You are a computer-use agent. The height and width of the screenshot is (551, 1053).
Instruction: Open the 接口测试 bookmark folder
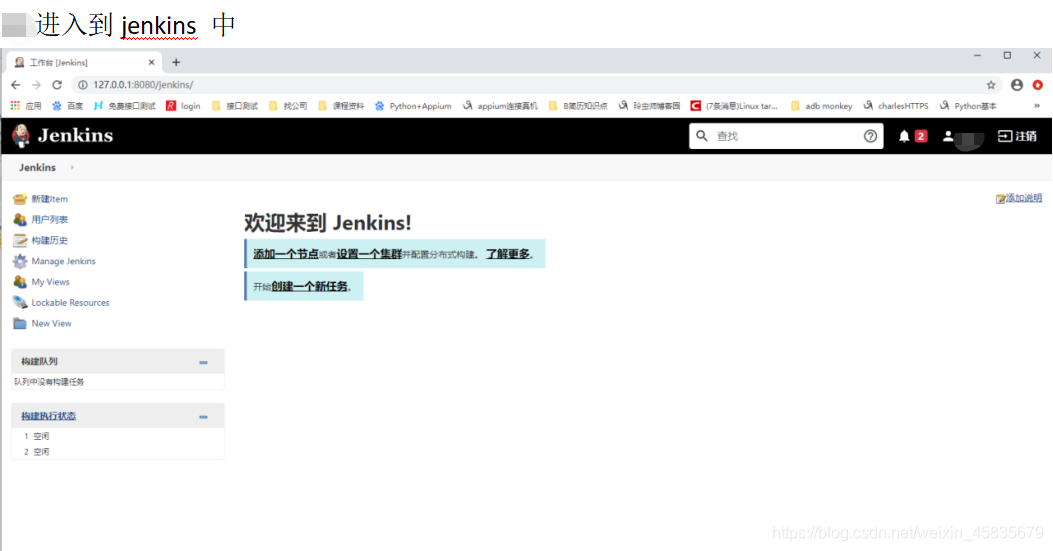[235, 106]
